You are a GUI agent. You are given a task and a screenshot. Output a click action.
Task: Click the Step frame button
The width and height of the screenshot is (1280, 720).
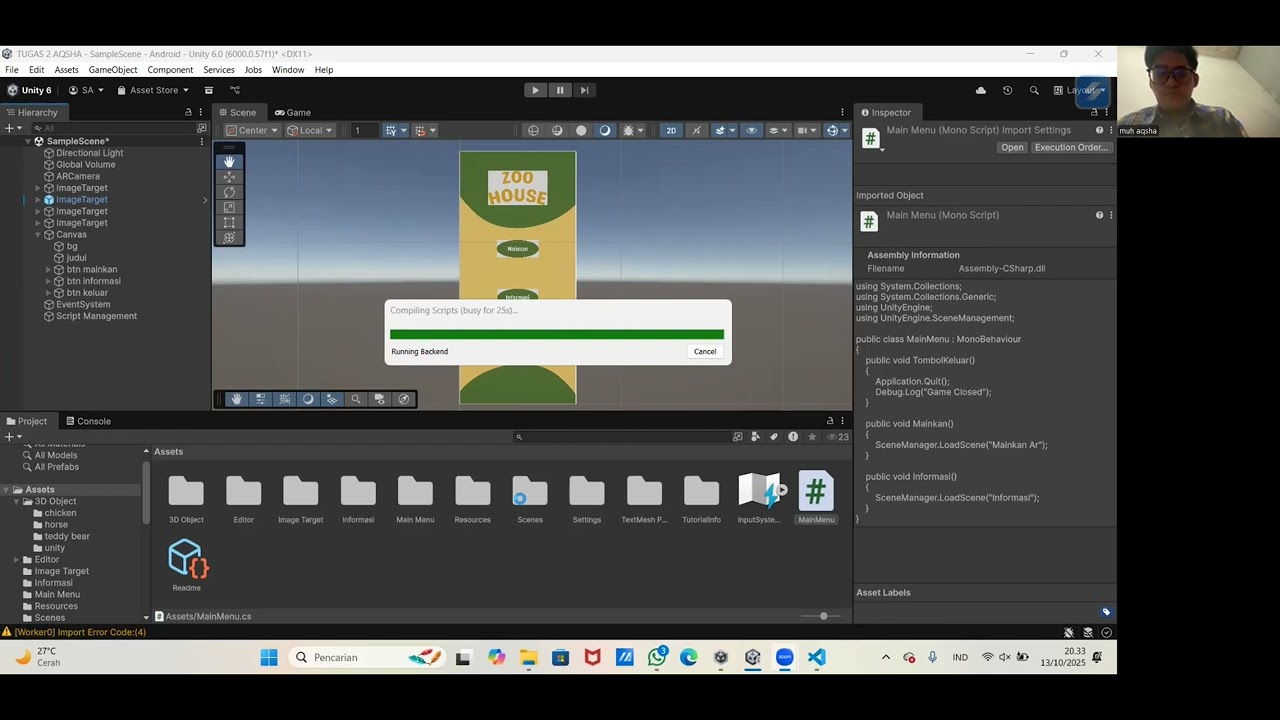point(585,90)
